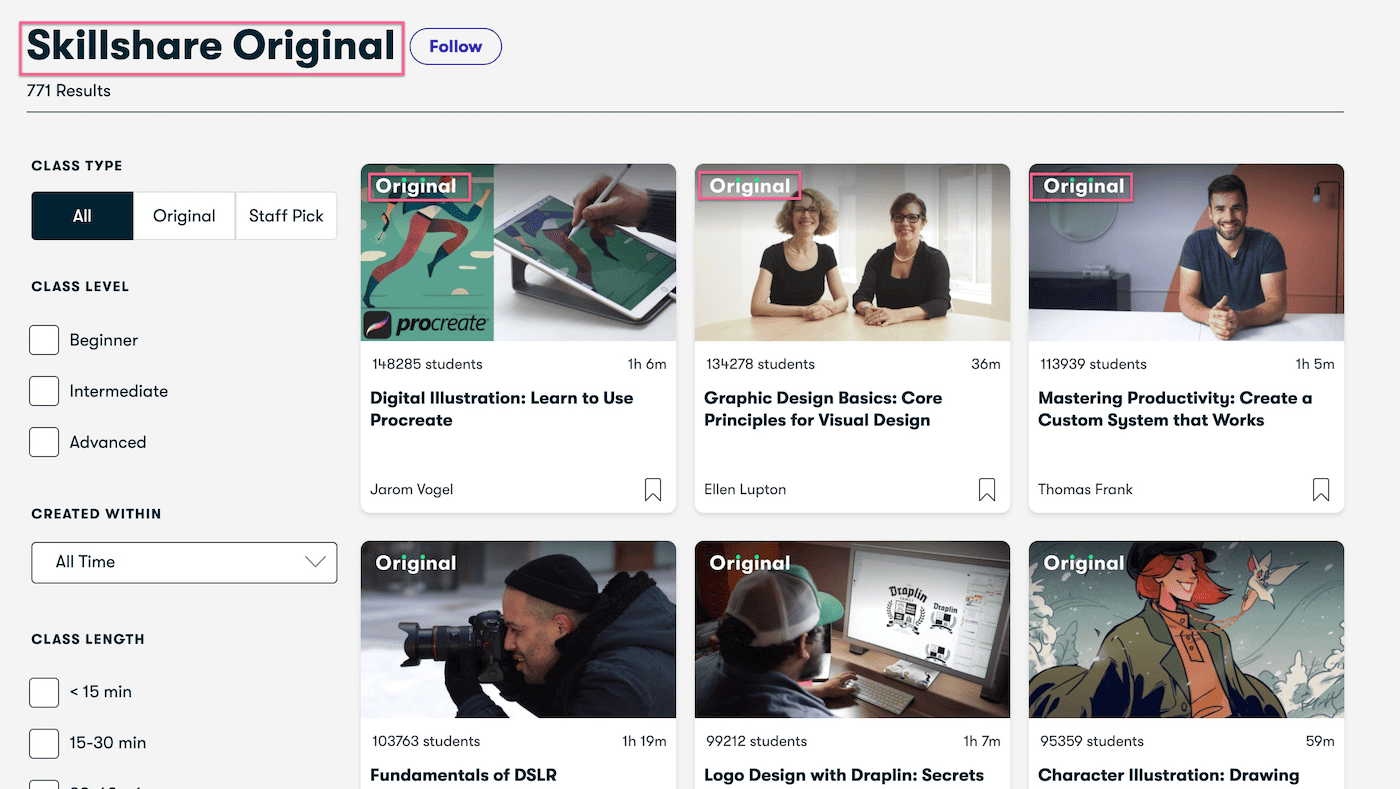The image size is (1400, 789).
Task: Click the '99212 students' count
Action: (x=756, y=741)
